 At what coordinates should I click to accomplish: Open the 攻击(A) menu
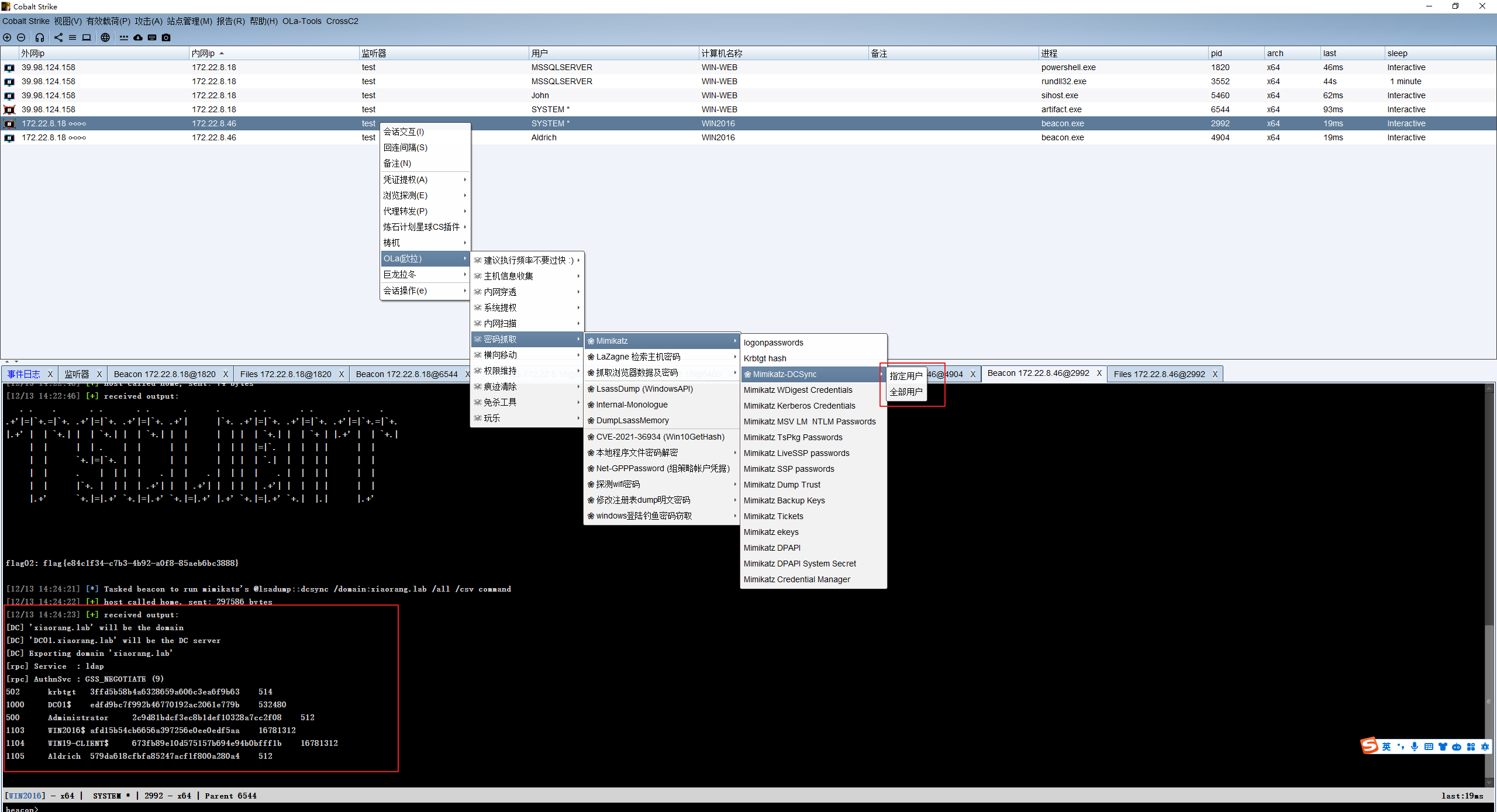click(x=149, y=21)
